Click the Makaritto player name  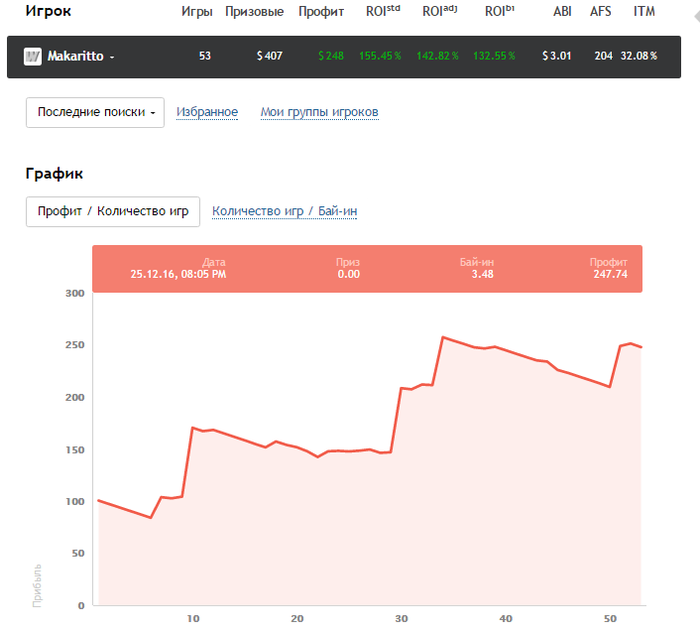click(75, 56)
